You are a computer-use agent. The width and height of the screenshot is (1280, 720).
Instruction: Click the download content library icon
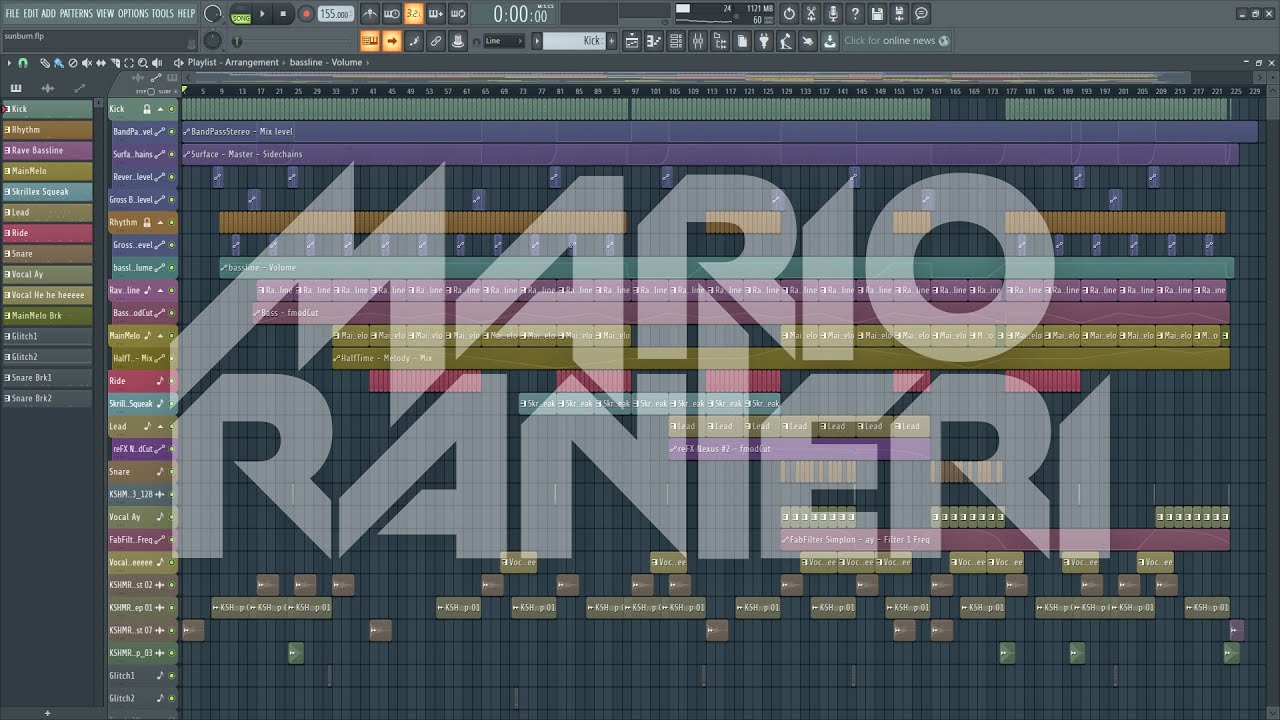(830, 41)
